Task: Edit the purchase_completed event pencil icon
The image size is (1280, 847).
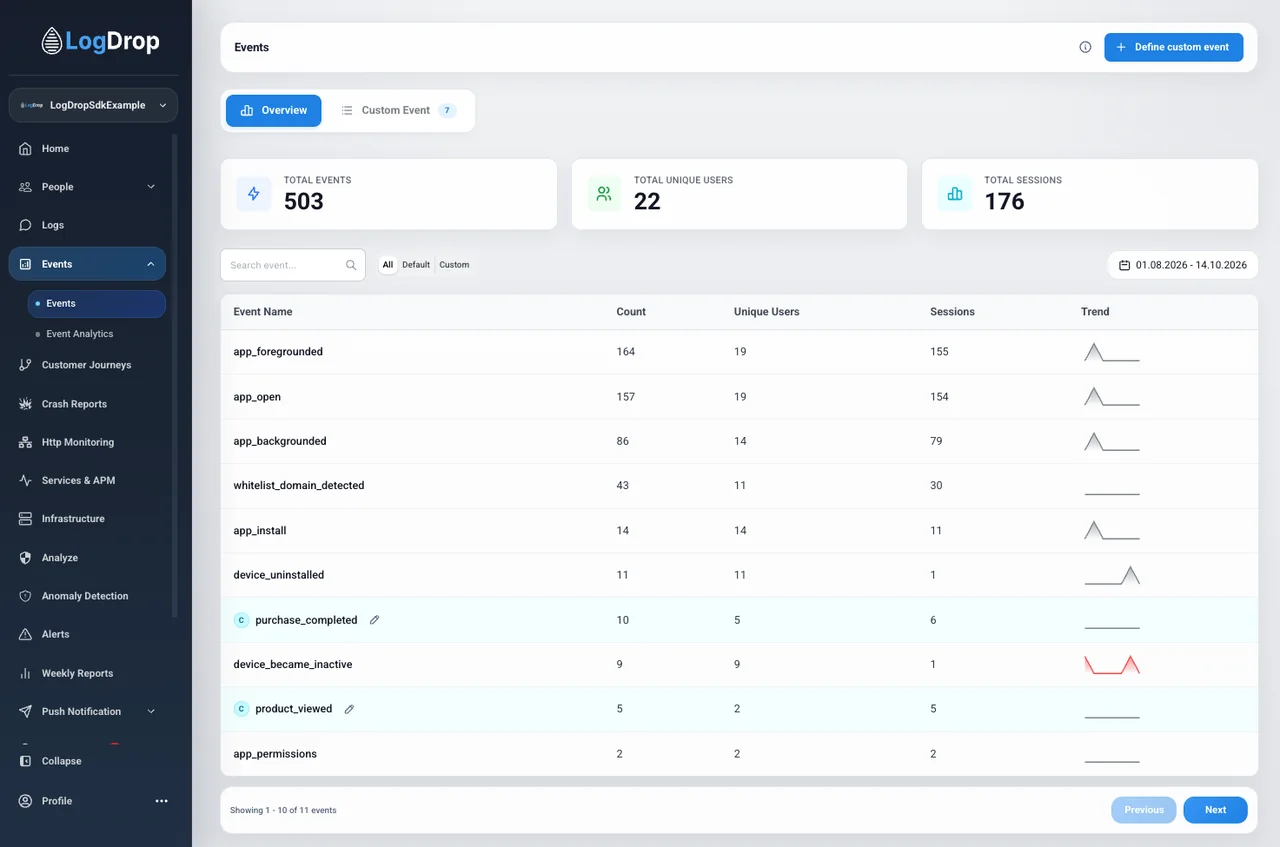Action: [375, 620]
